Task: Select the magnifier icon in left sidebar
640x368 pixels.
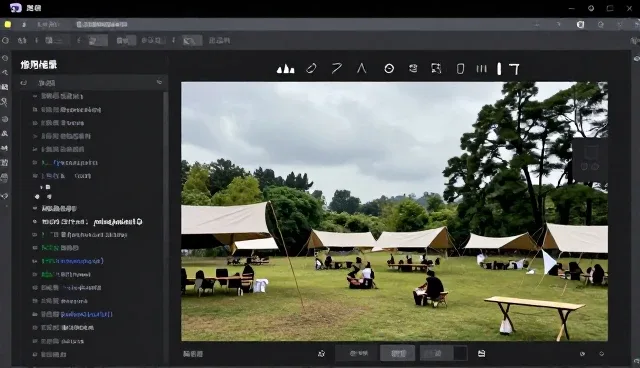Action: [x=4, y=102]
